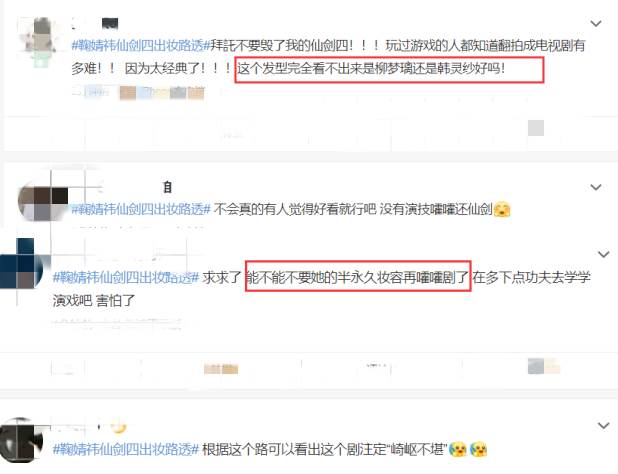Open the first commenter's avatar
Image resolution: width=618 pixels, height=474 pixels.
(38, 42)
